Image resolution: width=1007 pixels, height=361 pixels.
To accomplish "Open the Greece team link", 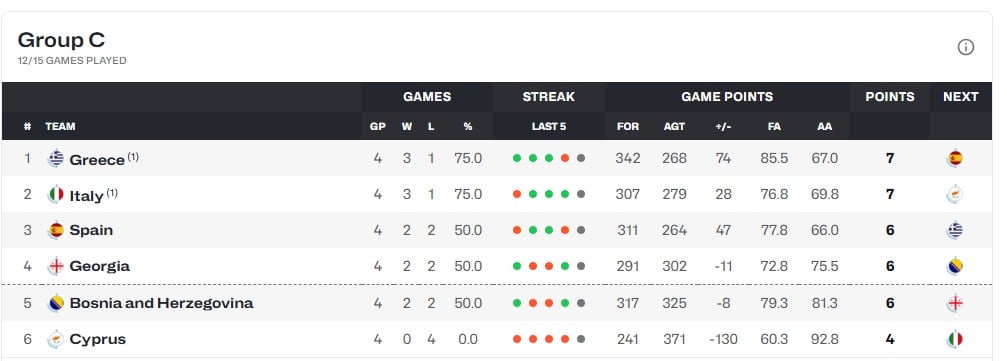I will click(x=97, y=159).
